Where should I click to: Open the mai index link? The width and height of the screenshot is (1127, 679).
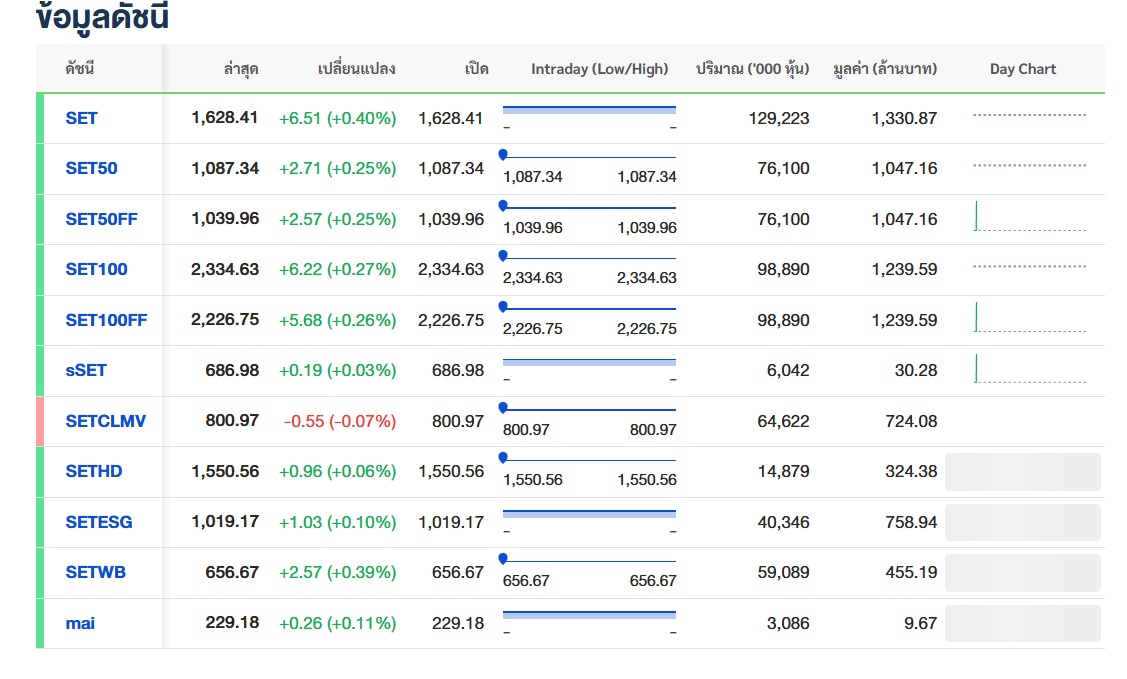[x=80, y=624]
